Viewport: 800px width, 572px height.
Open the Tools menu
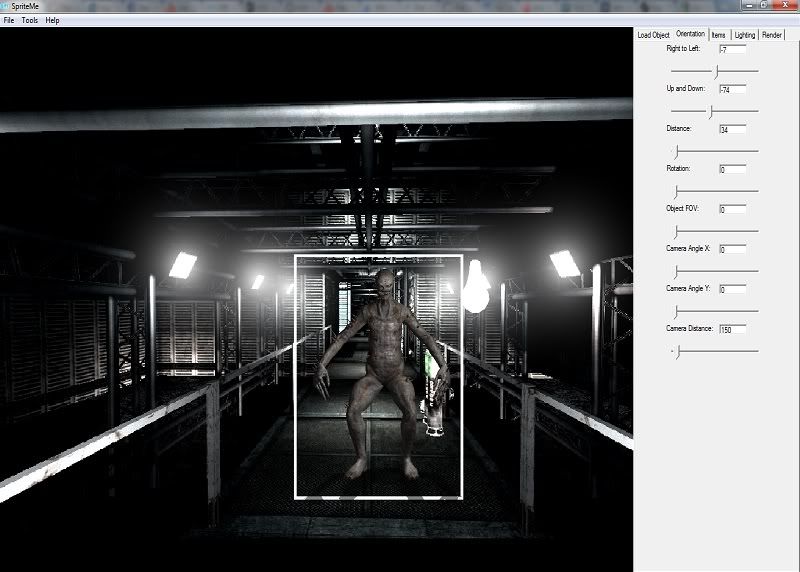tap(30, 20)
